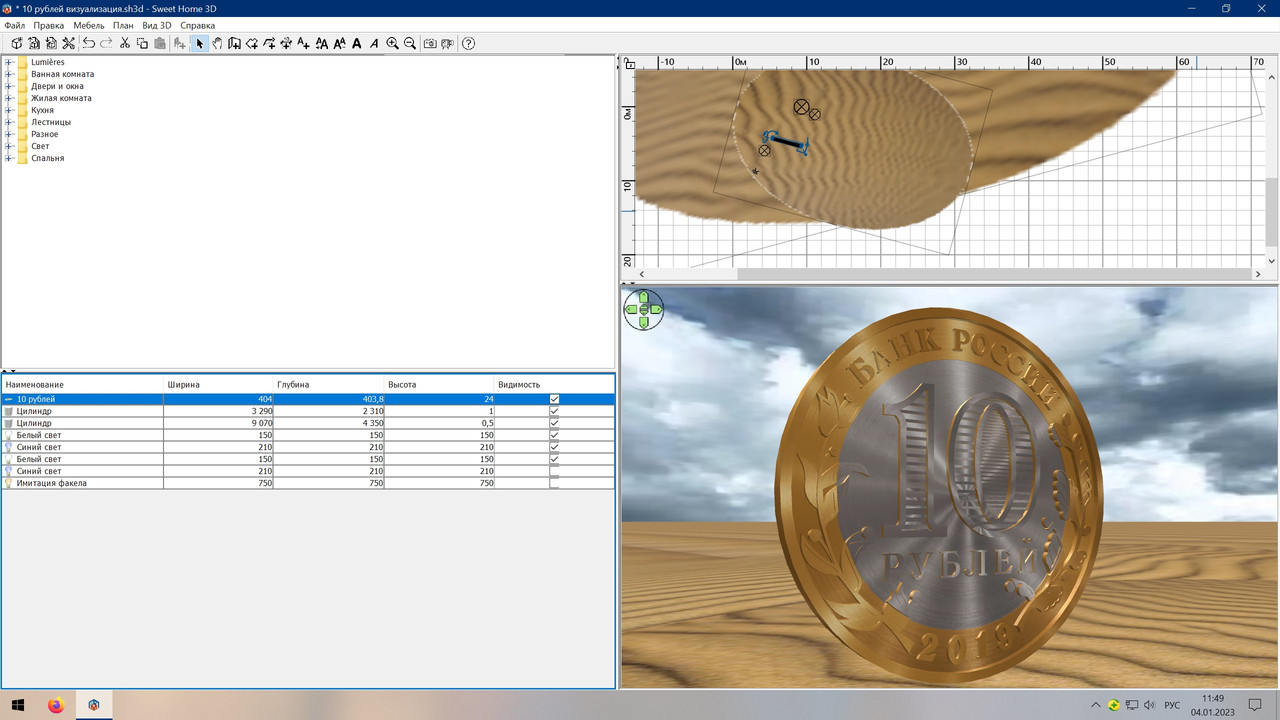The image size is (1280, 720).
Task: Select the Create rooms tool
Action: point(252,44)
